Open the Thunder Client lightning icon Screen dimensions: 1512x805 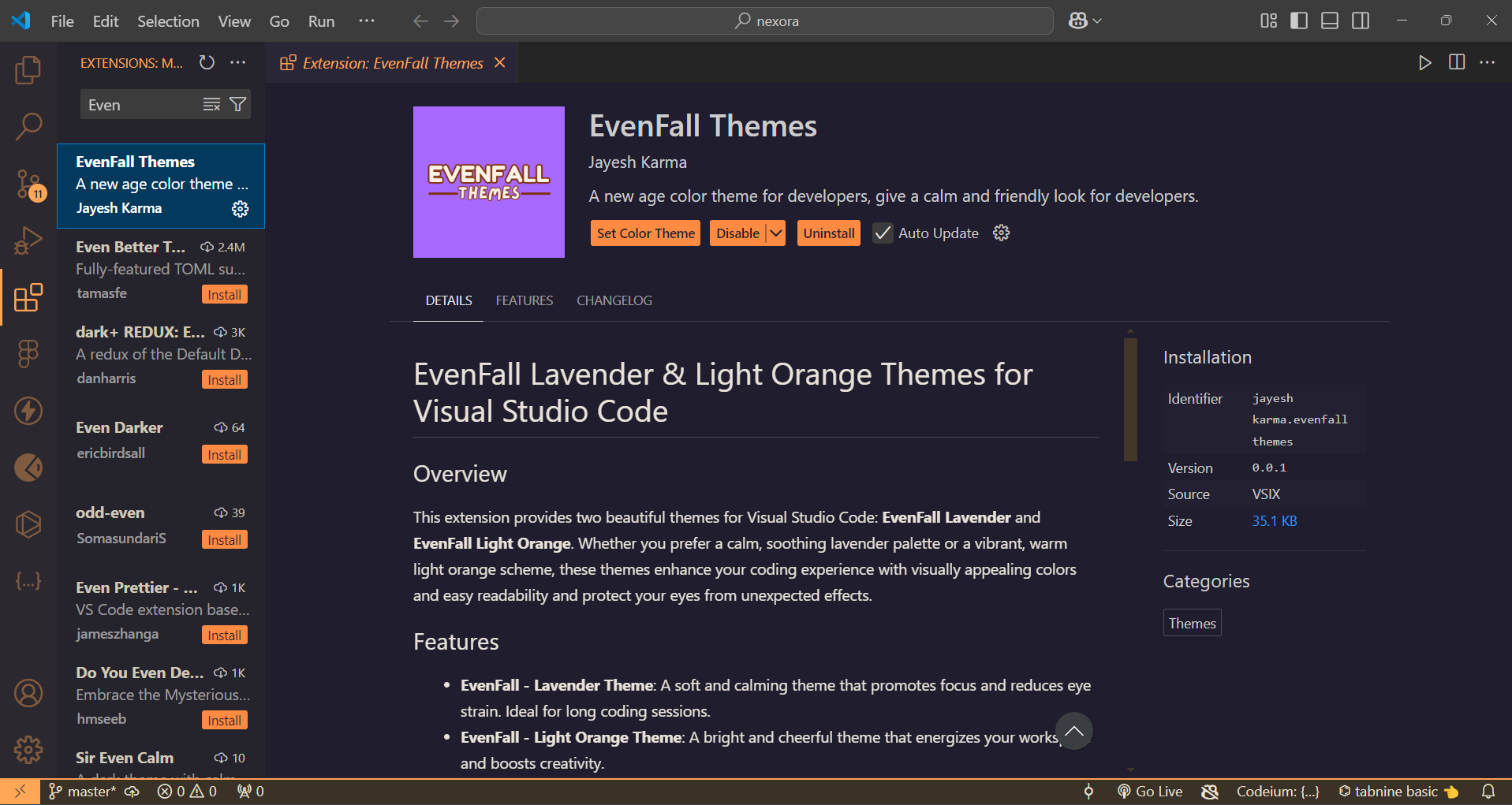pos(28,411)
